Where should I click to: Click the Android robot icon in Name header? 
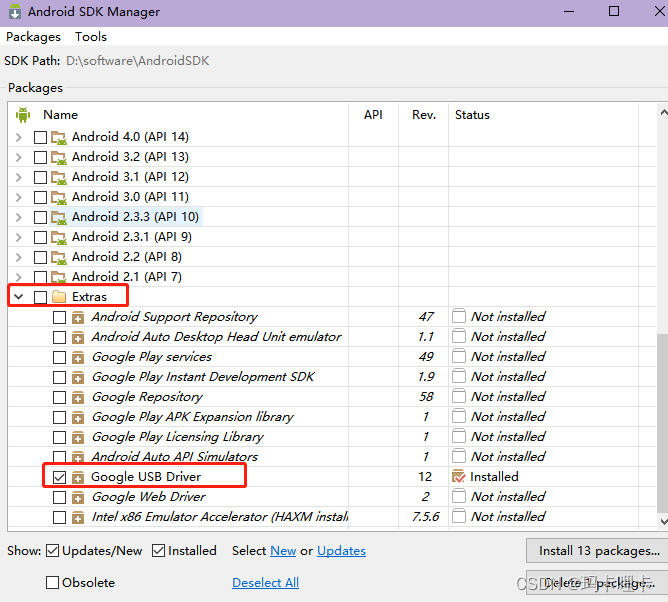pyautogui.click(x=23, y=115)
